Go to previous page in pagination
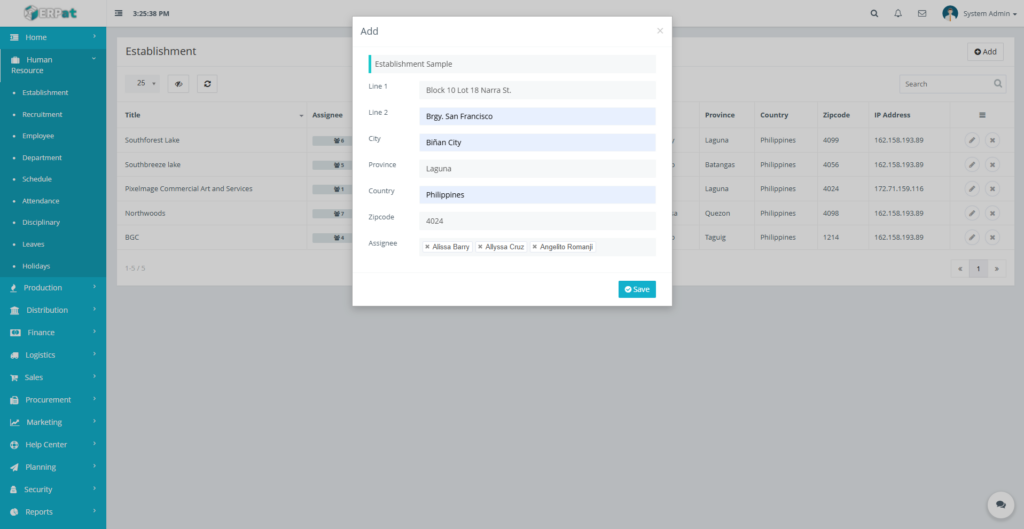 (959, 268)
